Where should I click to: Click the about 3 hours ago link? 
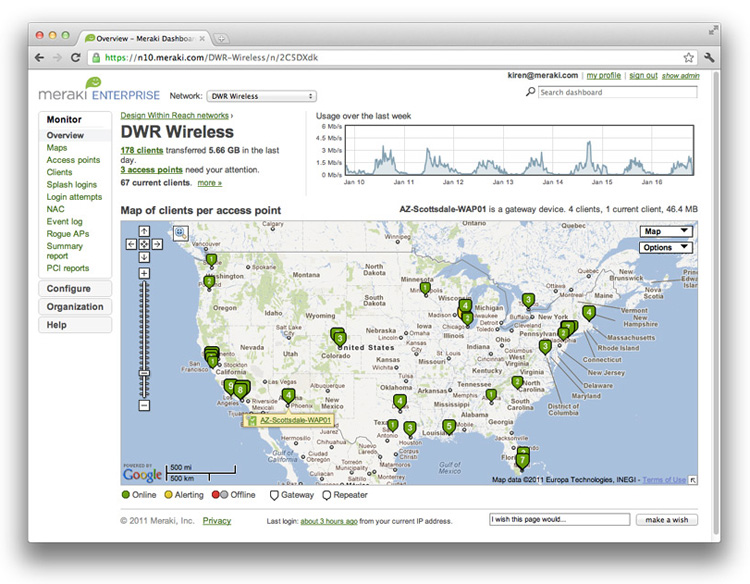pos(329,521)
